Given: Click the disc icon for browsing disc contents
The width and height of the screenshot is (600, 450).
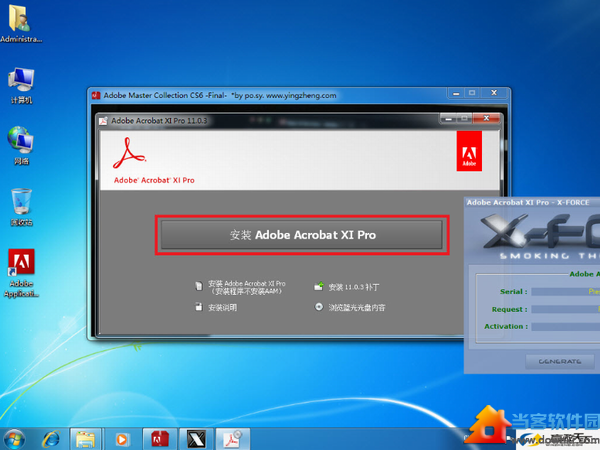Looking at the screenshot, I should (x=319, y=307).
